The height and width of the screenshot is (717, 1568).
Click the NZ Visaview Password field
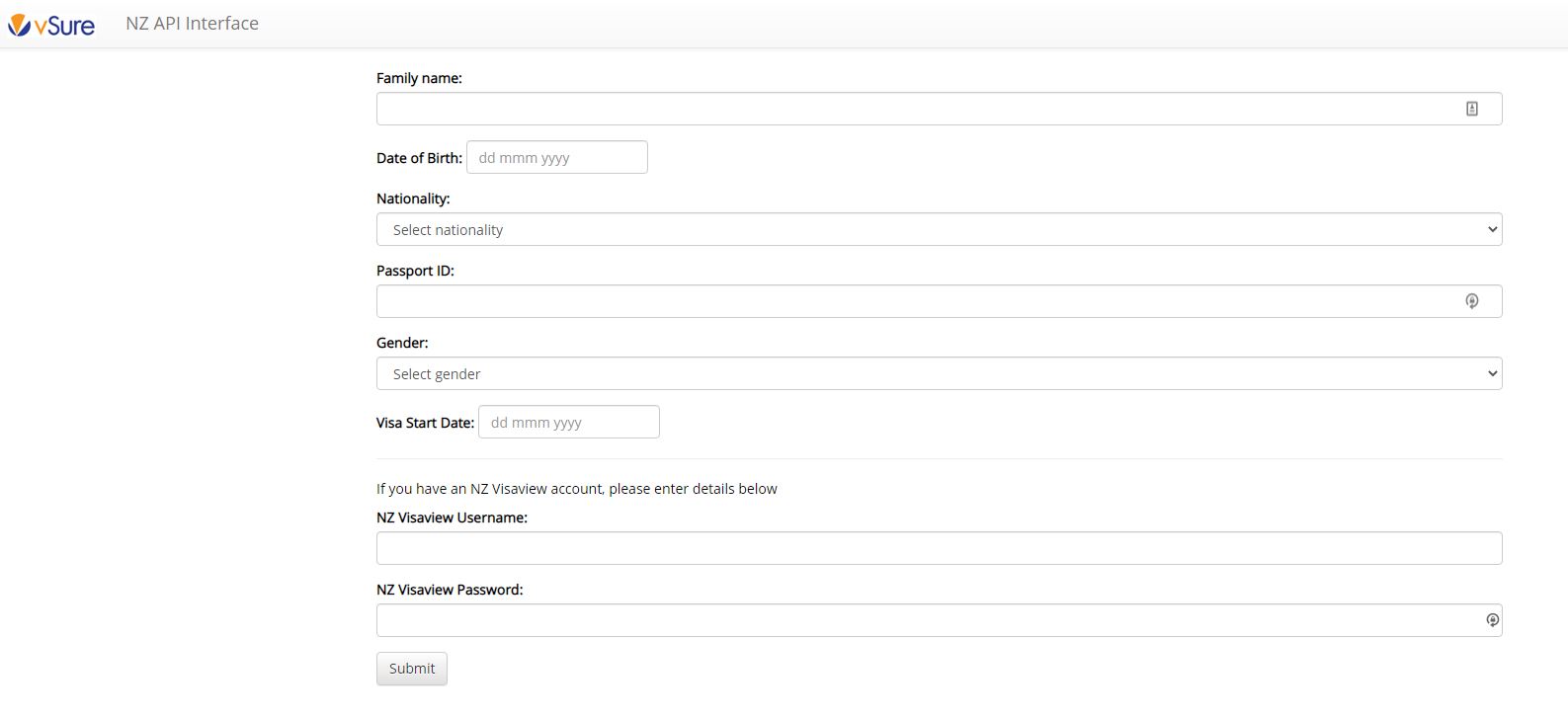tap(939, 620)
